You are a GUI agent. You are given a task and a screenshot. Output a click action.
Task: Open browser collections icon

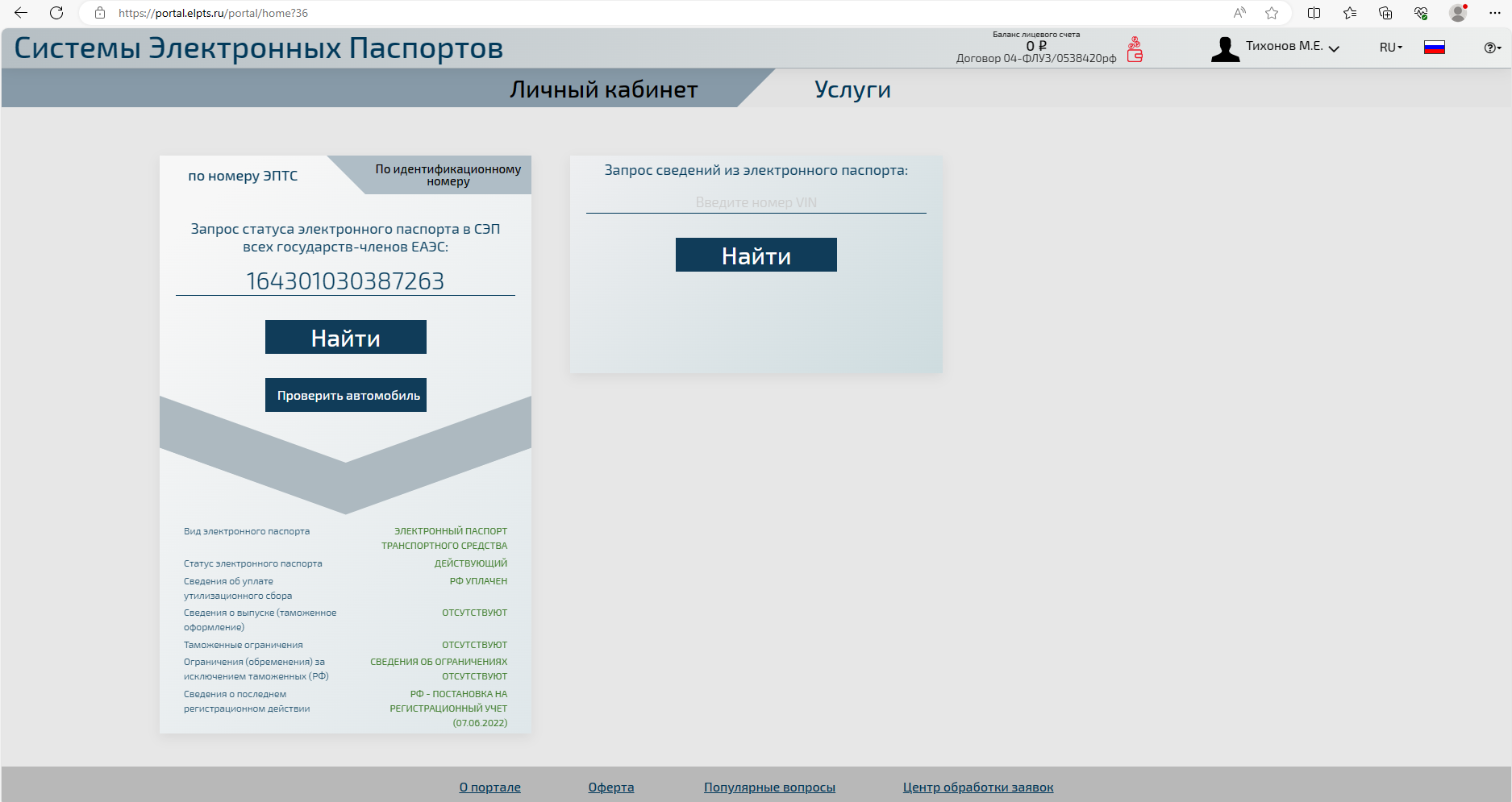tap(1385, 13)
